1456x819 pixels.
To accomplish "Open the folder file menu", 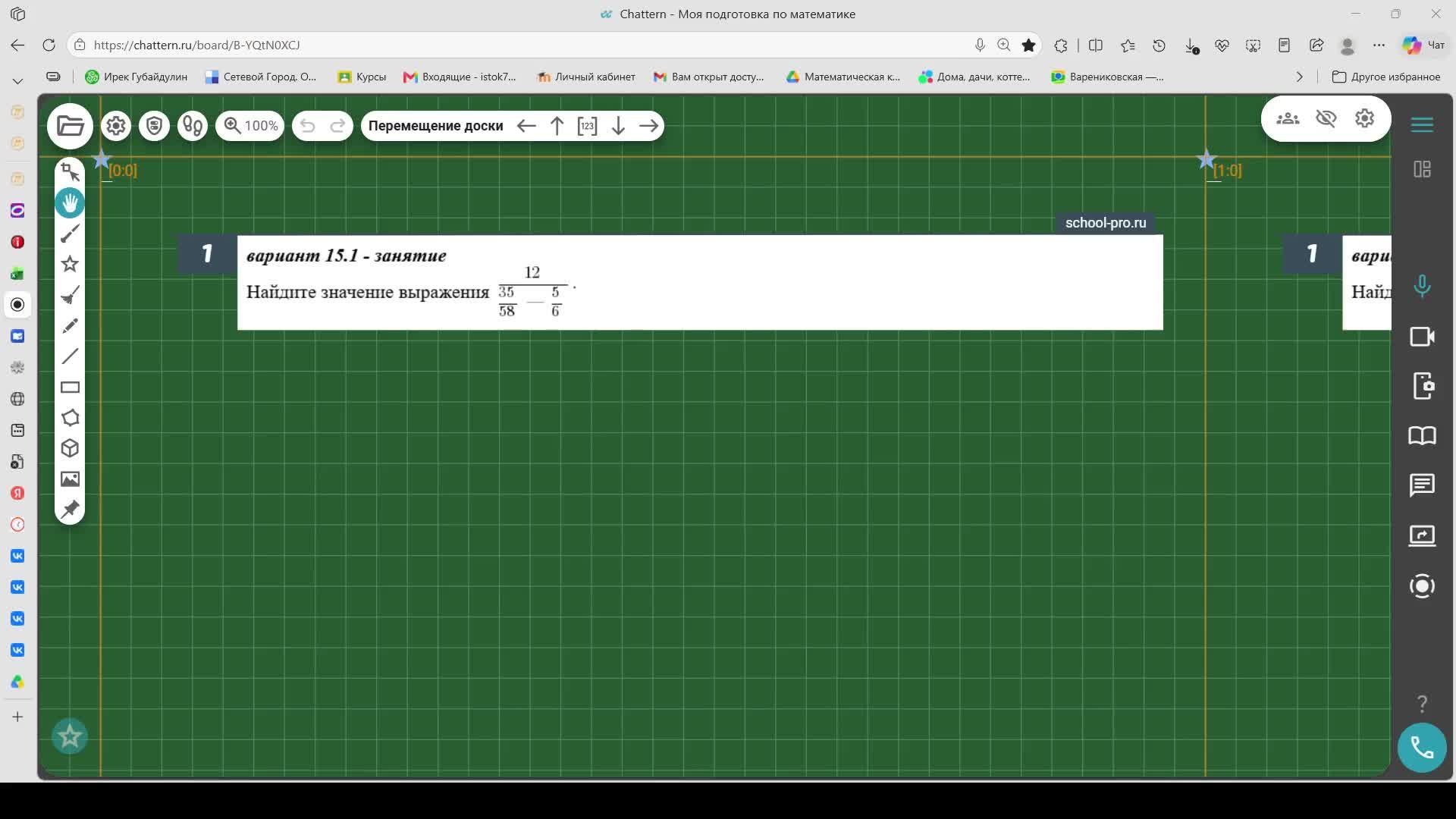I will pyautogui.click(x=70, y=126).
